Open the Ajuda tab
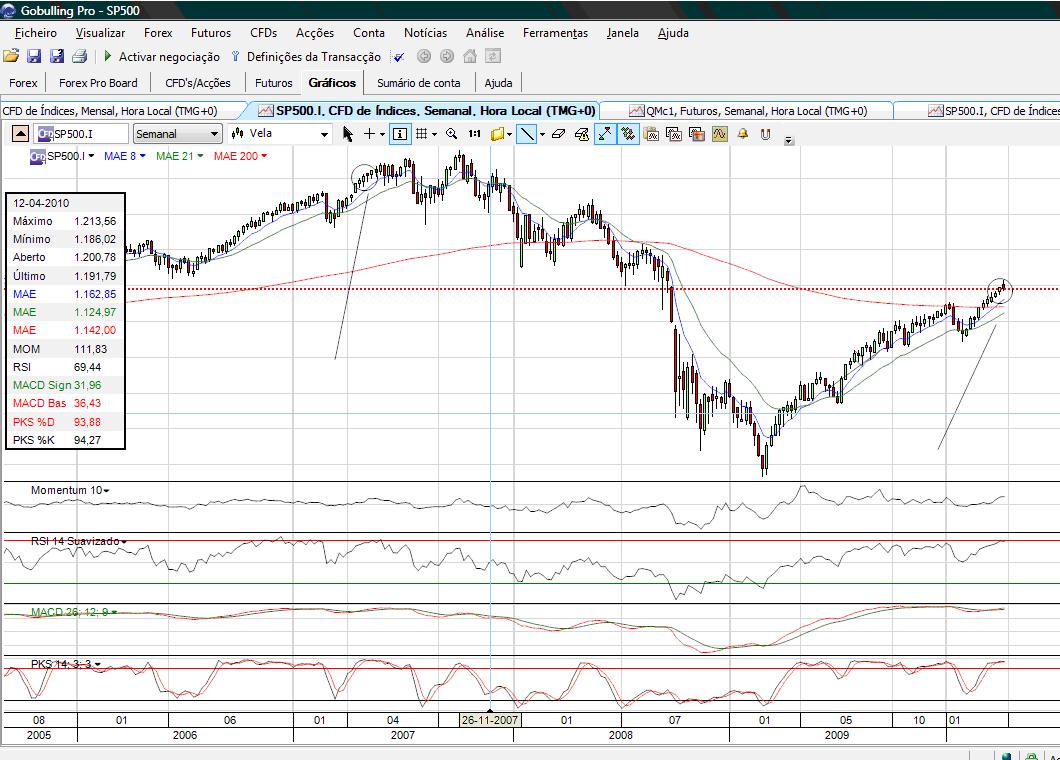 point(498,82)
